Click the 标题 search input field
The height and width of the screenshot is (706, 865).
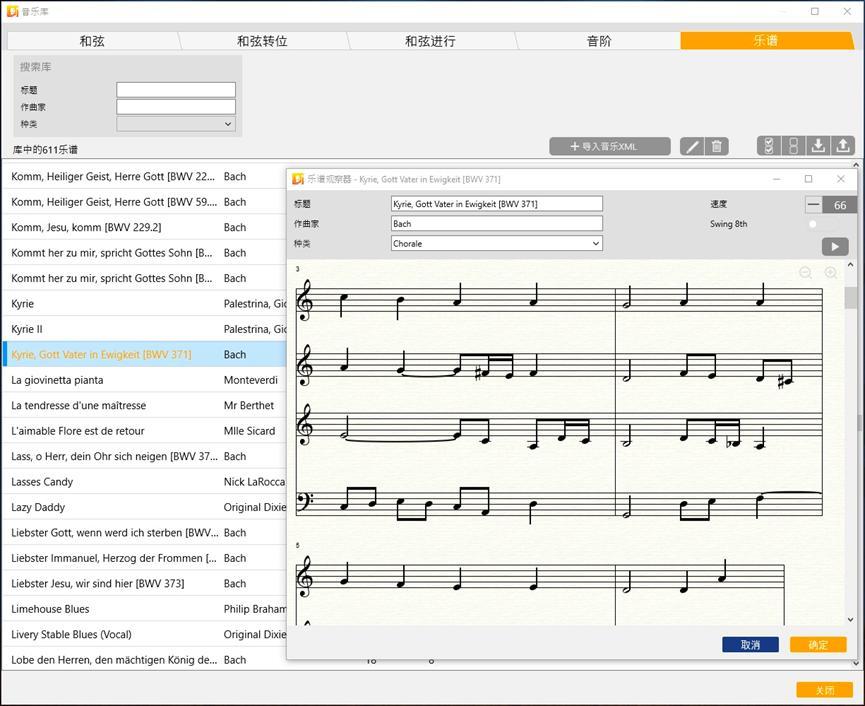[x=176, y=90]
